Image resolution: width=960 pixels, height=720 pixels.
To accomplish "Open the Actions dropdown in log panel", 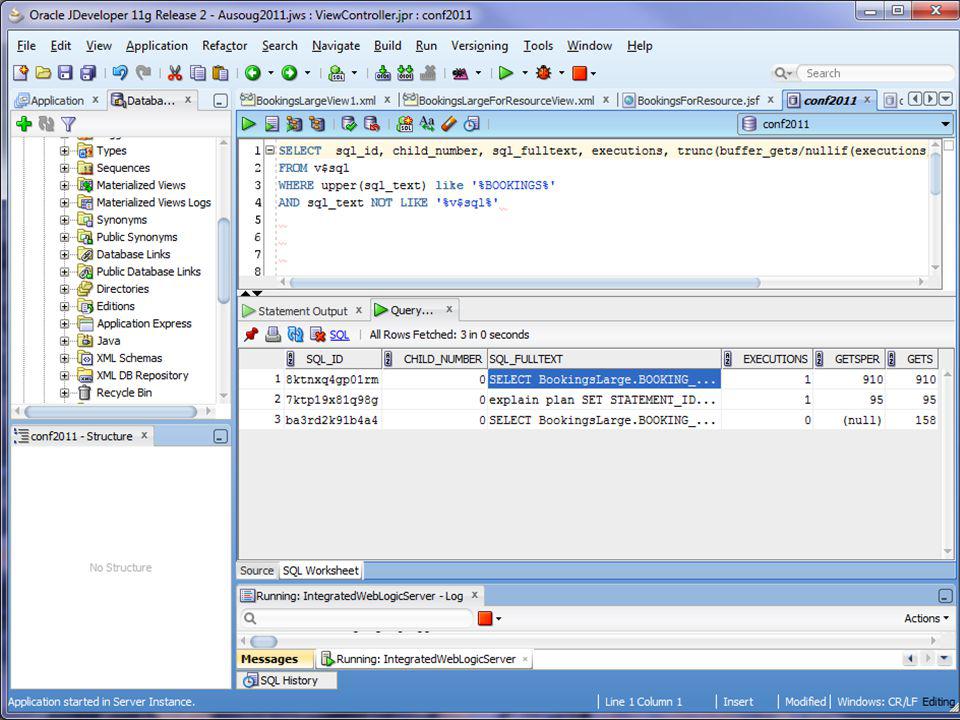I will 926,618.
